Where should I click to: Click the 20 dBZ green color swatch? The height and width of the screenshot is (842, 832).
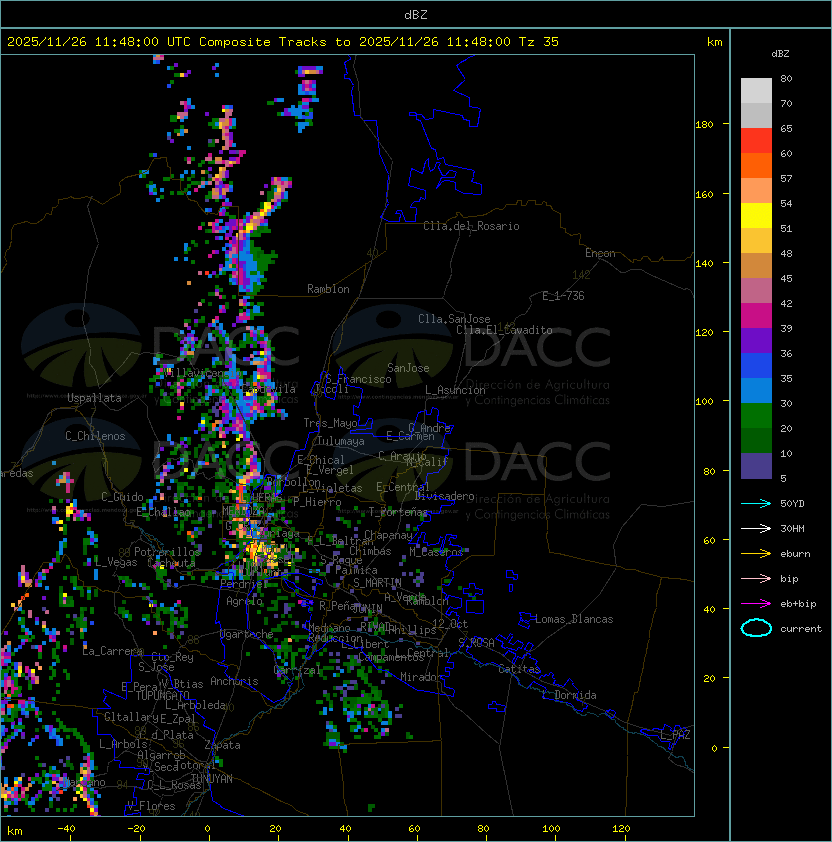pyautogui.click(x=756, y=440)
